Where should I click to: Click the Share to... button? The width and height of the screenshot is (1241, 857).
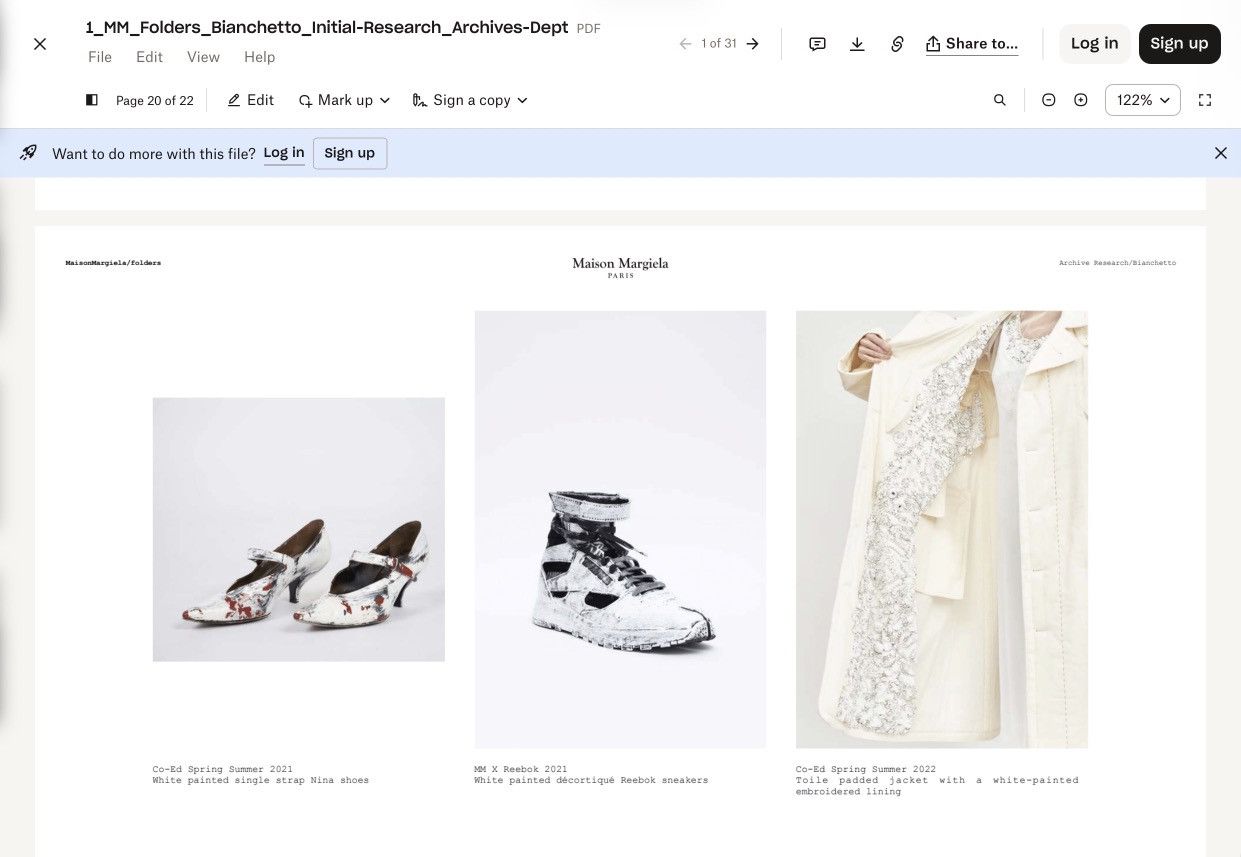tap(972, 44)
